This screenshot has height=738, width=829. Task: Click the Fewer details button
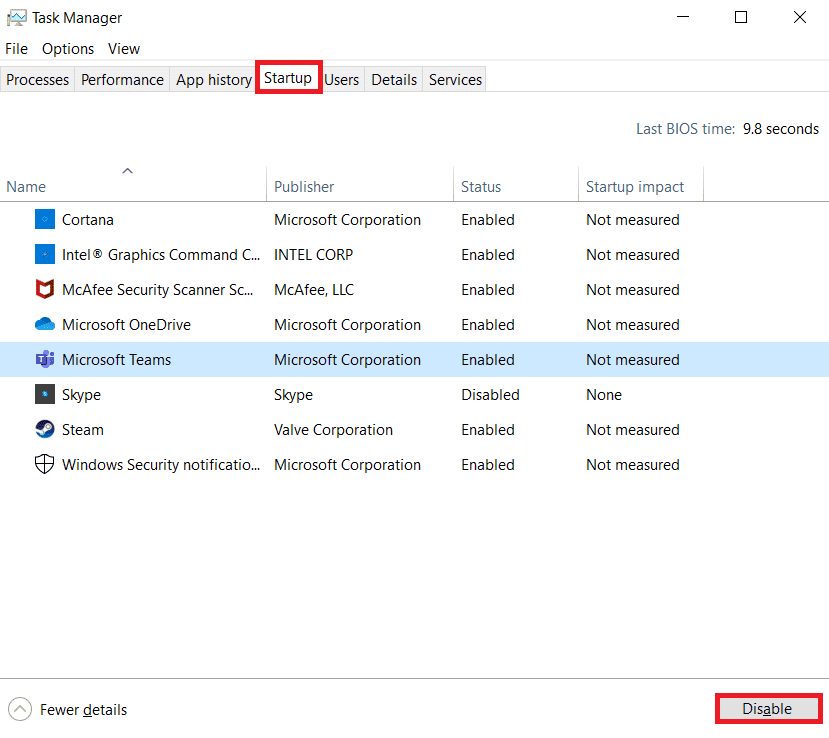(83, 709)
